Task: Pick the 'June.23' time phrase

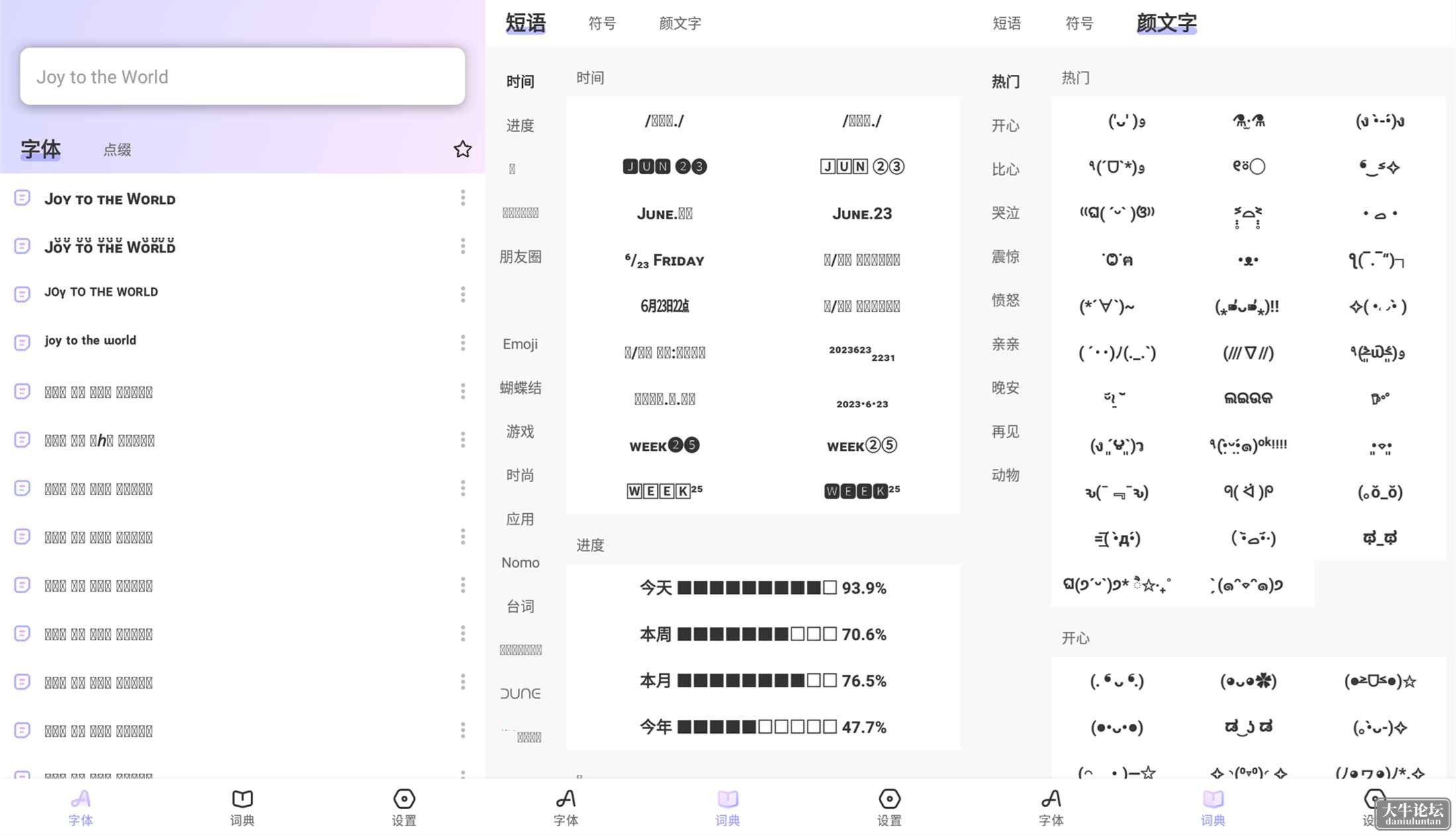Action: 862,213
